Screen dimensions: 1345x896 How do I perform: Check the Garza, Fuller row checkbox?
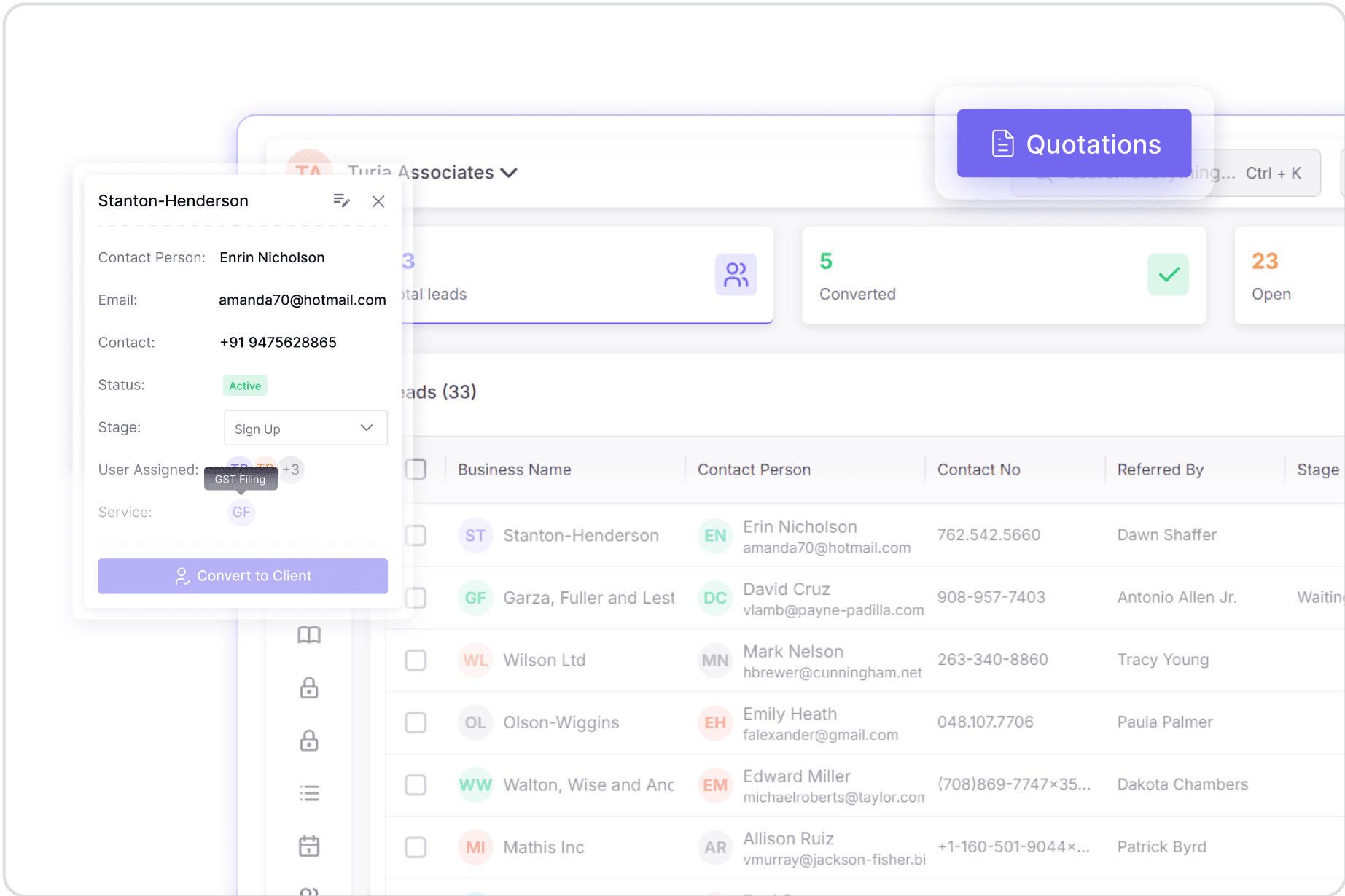click(x=416, y=598)
